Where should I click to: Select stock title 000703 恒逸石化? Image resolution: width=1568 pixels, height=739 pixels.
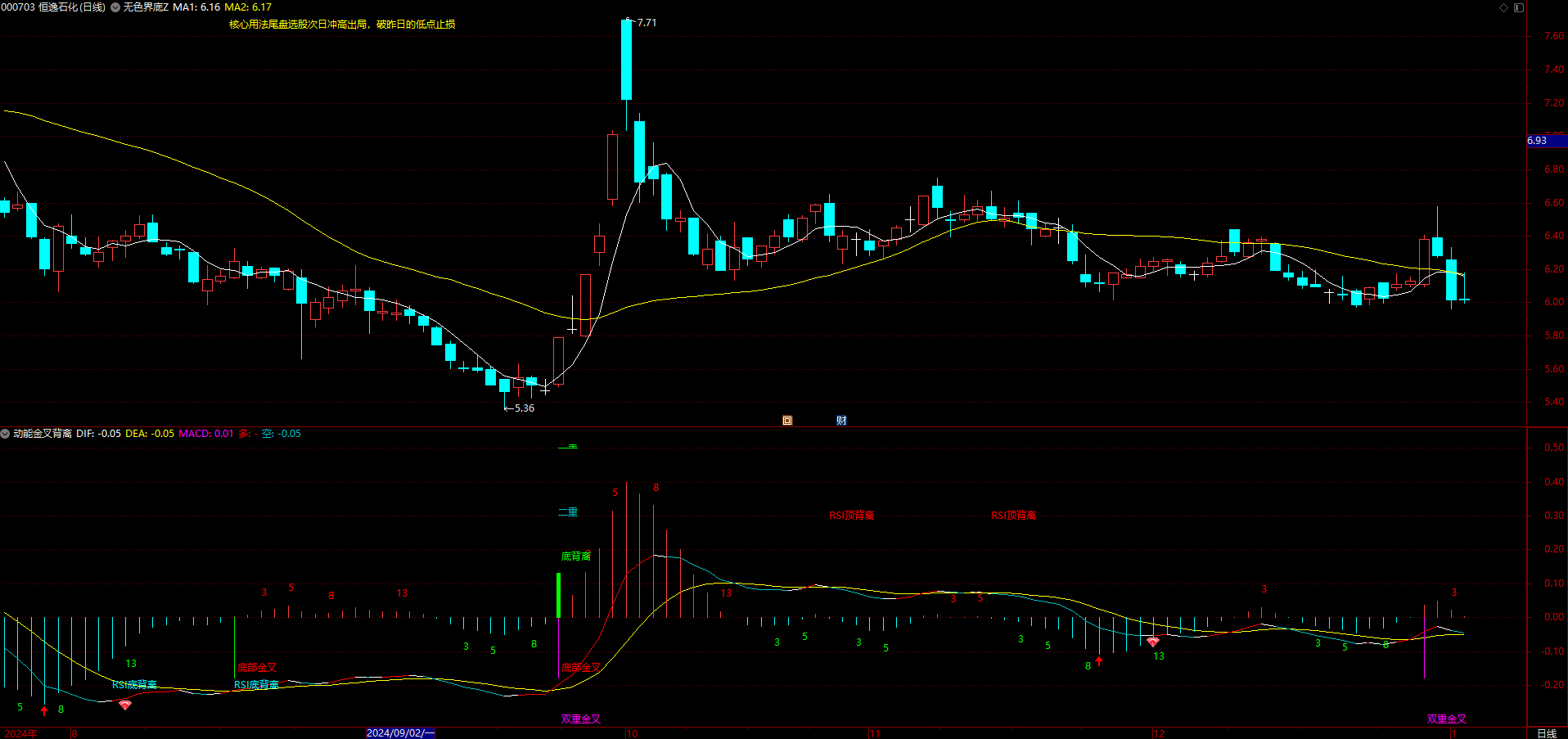53,7
